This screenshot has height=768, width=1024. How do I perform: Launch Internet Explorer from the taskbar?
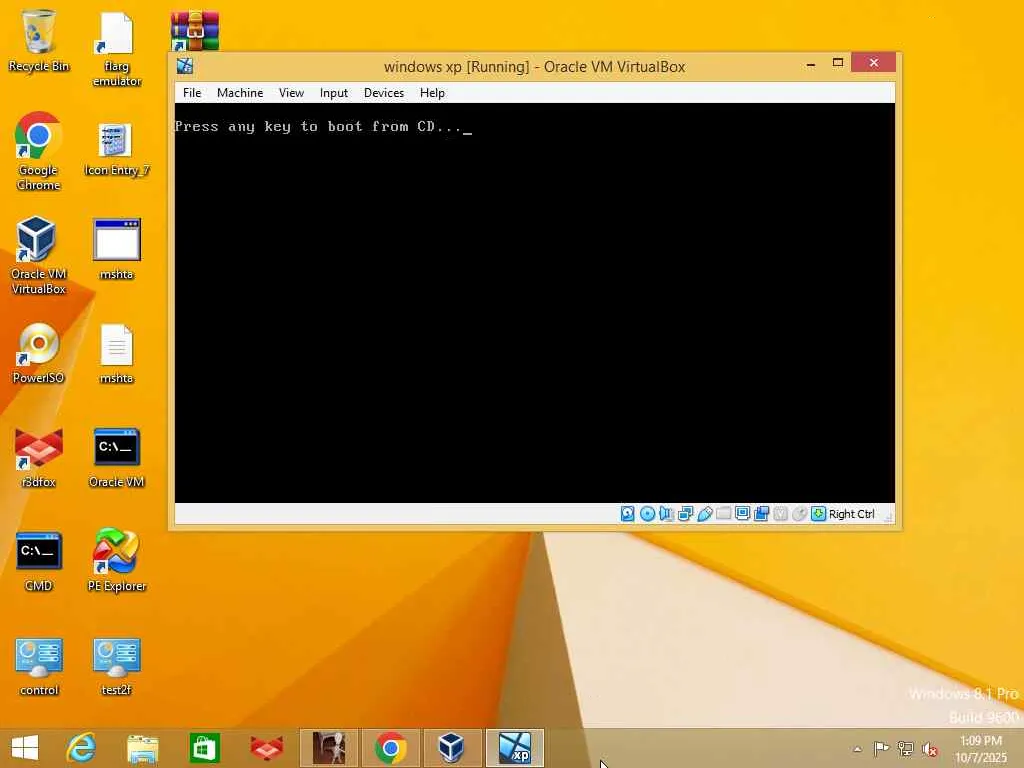tap(81, 748)
